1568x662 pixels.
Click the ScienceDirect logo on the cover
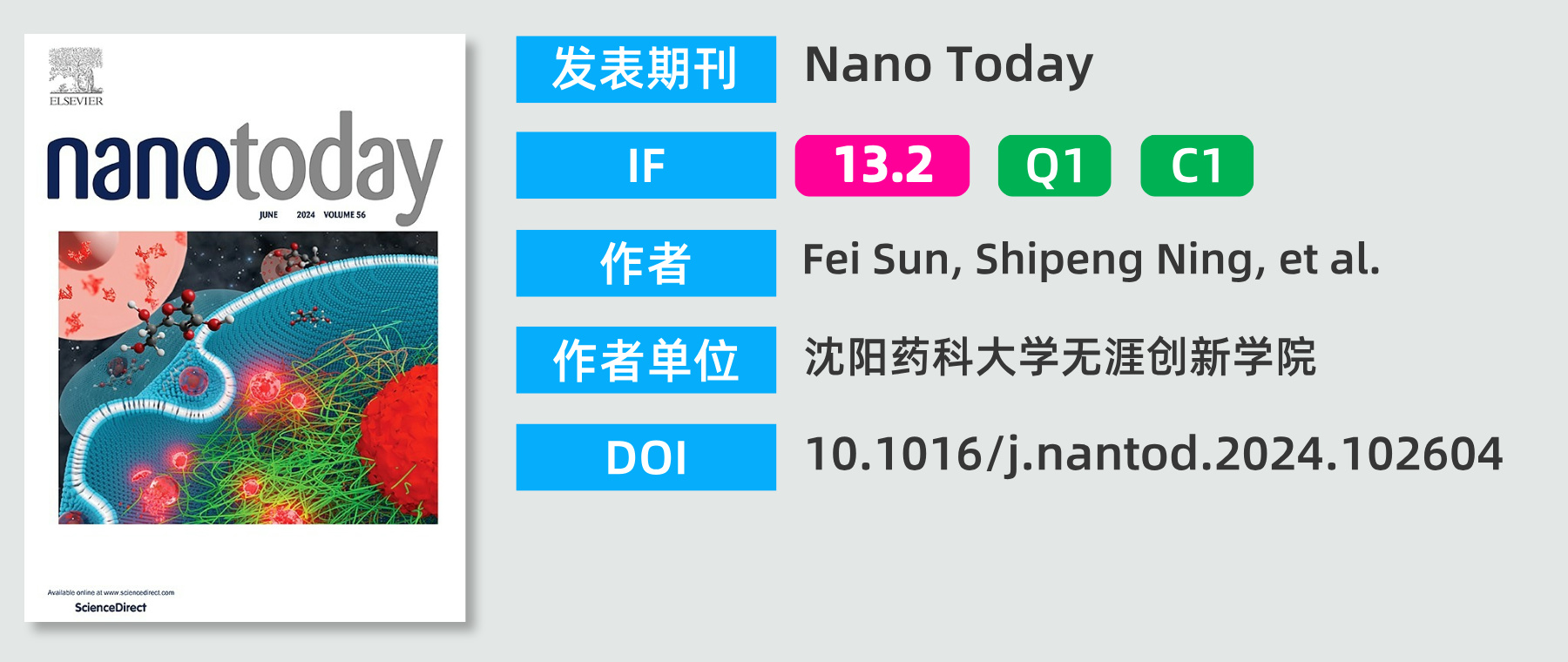111,607
